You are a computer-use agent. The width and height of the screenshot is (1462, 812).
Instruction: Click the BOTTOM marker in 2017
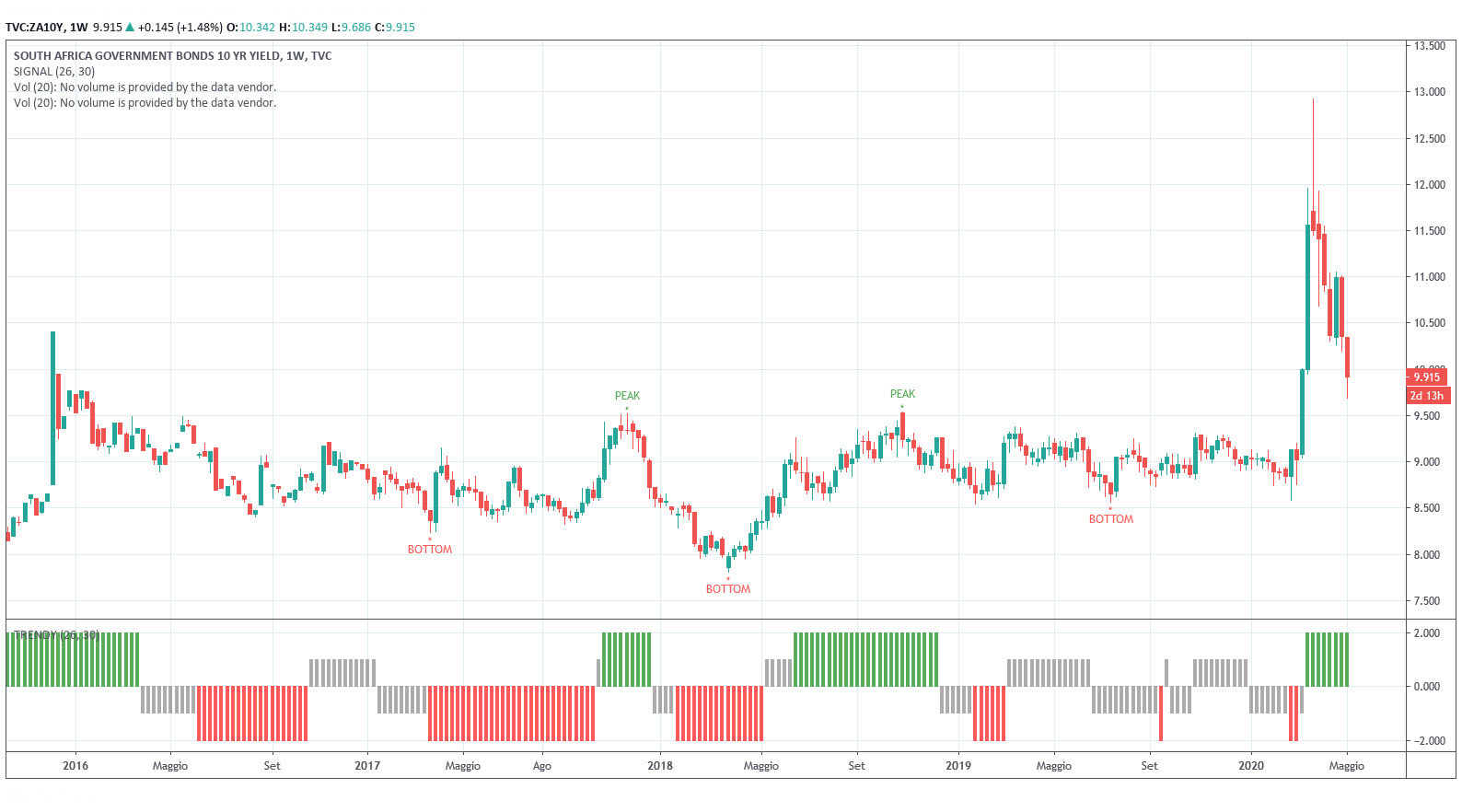pyautogui.click(x=430, y=550)
